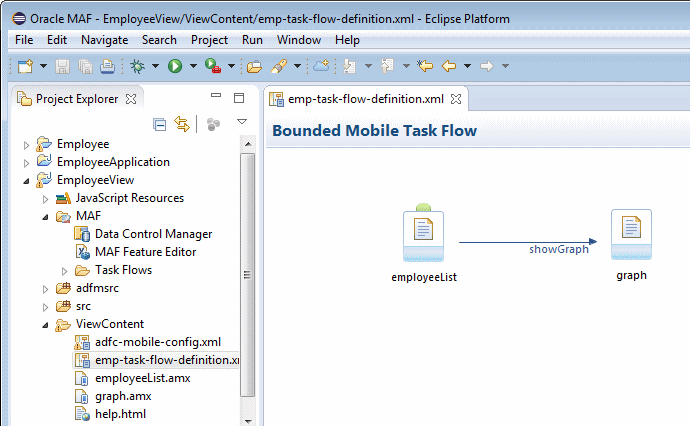Viewport: 690px width, 426px height.
Task: Open the Debug dropdown arrow
Action: [155, 66]
